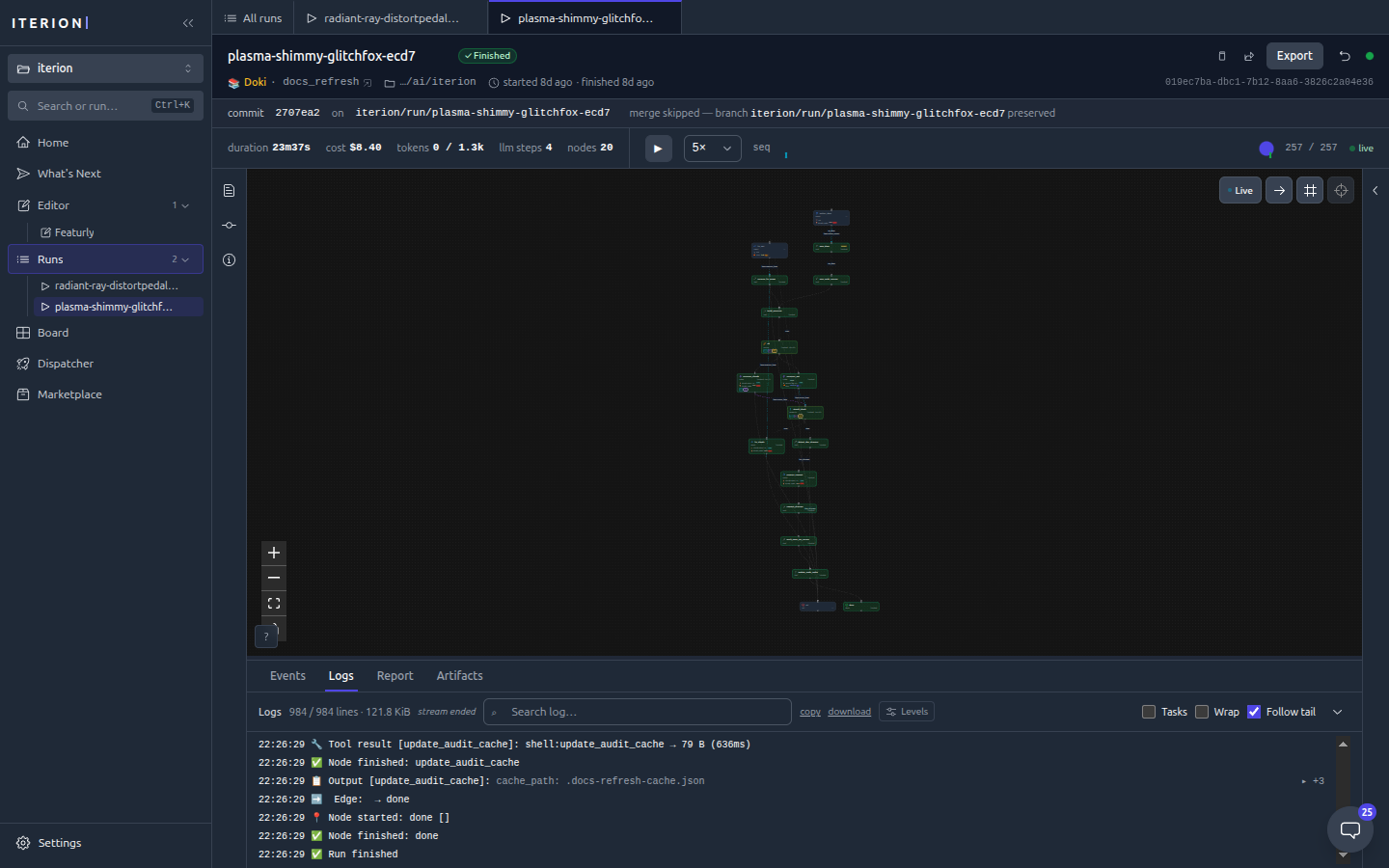Open the Artifacts tab
The width and height of the screenshot is (1389, 868).
(x=459, y=676)
